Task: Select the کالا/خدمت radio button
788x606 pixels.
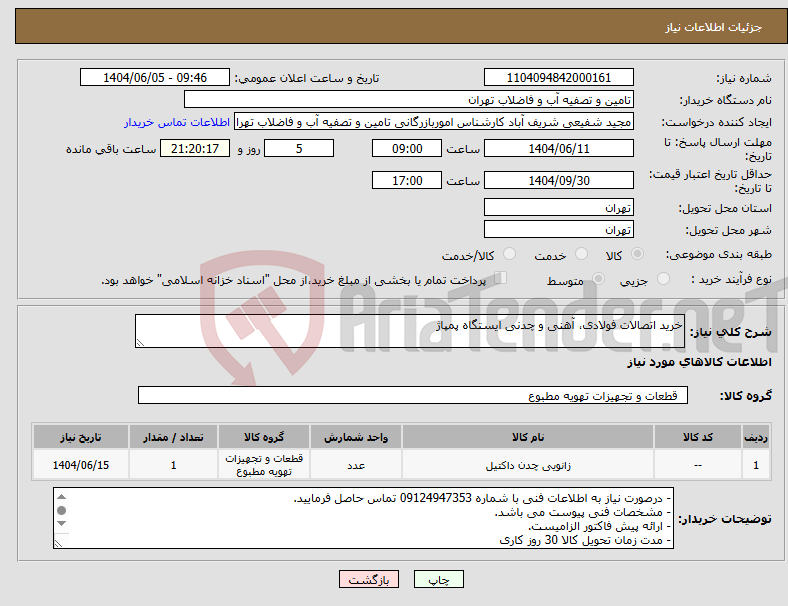Action: [510, 254]
